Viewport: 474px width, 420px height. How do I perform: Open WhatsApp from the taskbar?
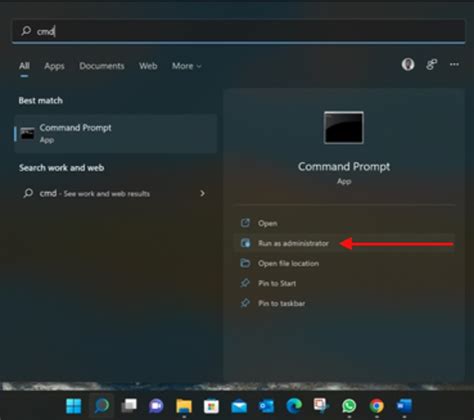click(349, 406)
